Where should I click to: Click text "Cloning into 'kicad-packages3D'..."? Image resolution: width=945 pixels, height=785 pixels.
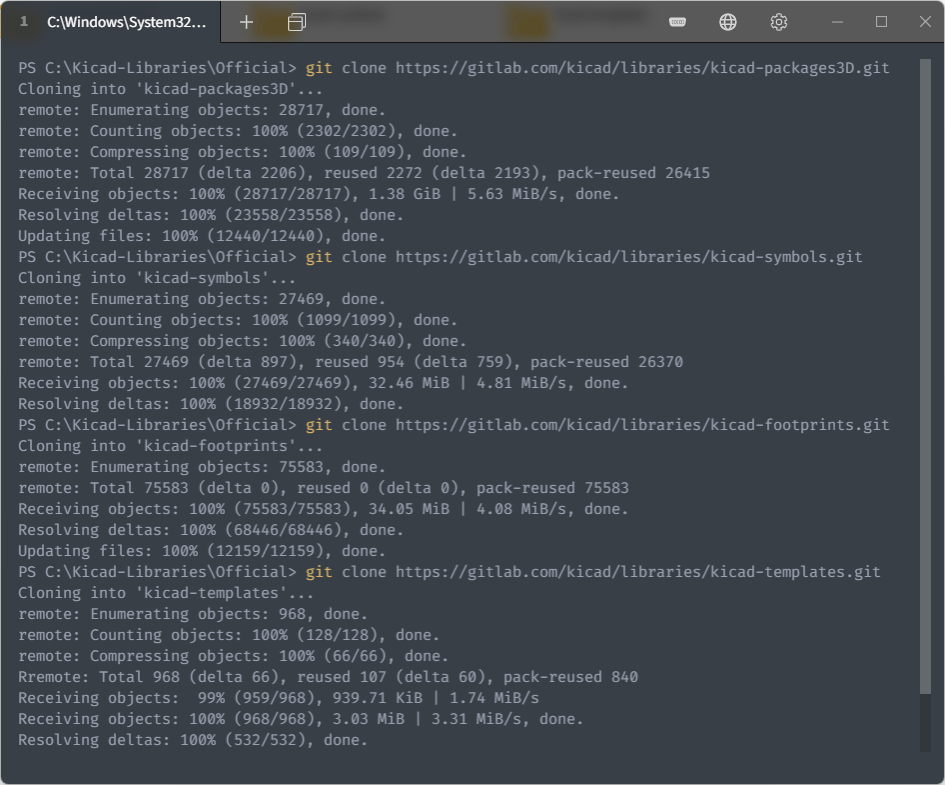coord(171,89)
